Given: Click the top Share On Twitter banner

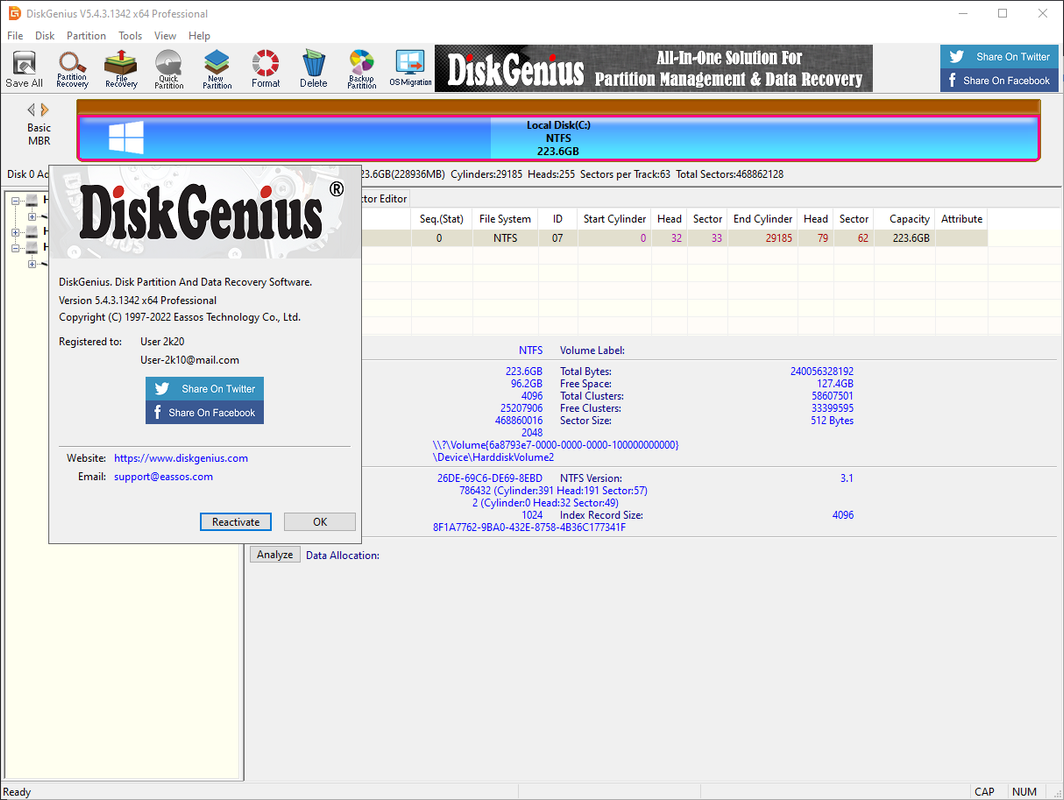Looking at the screenshot, I should 1000,56.
